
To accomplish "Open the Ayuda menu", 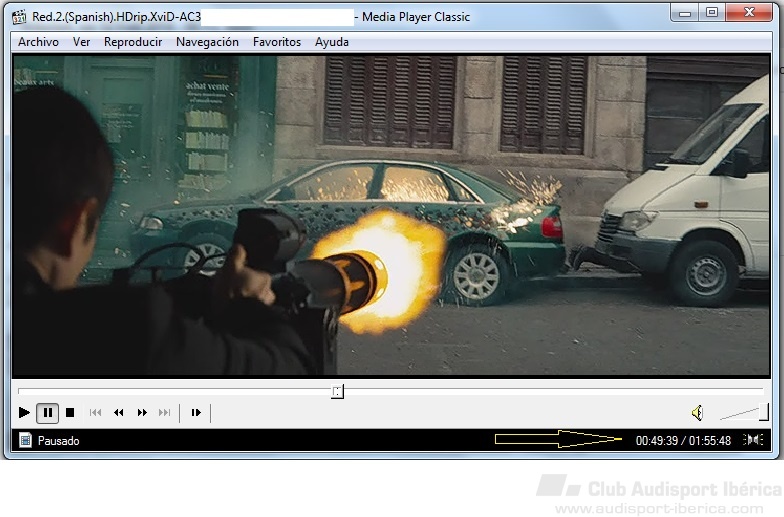I will click(332, 42).
